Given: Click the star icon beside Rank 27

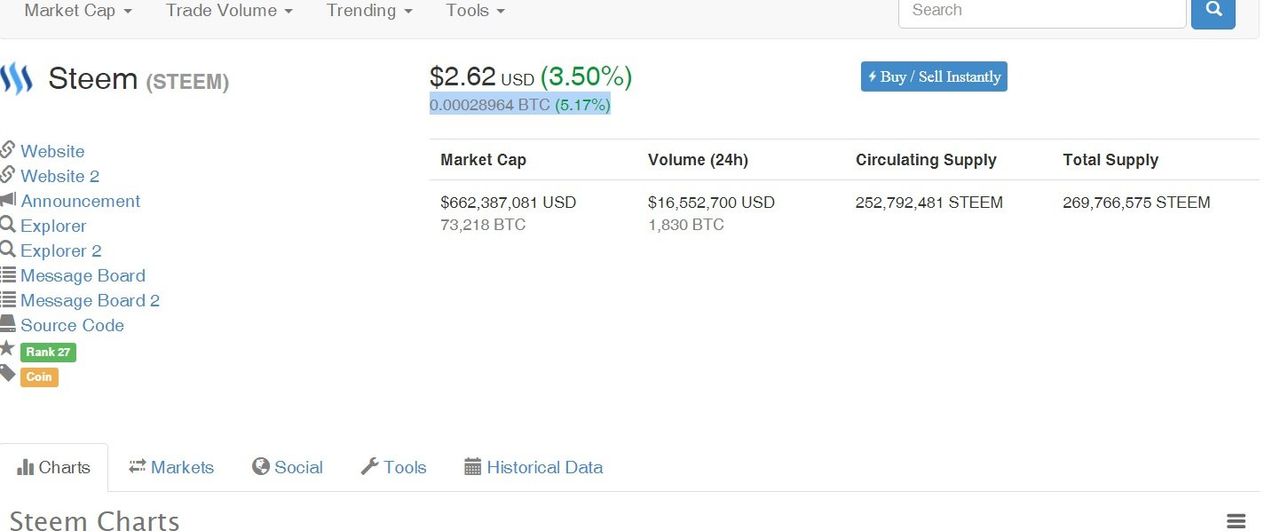Looking at the screenshot, I should pyautogui.click(x=7, y=349).
